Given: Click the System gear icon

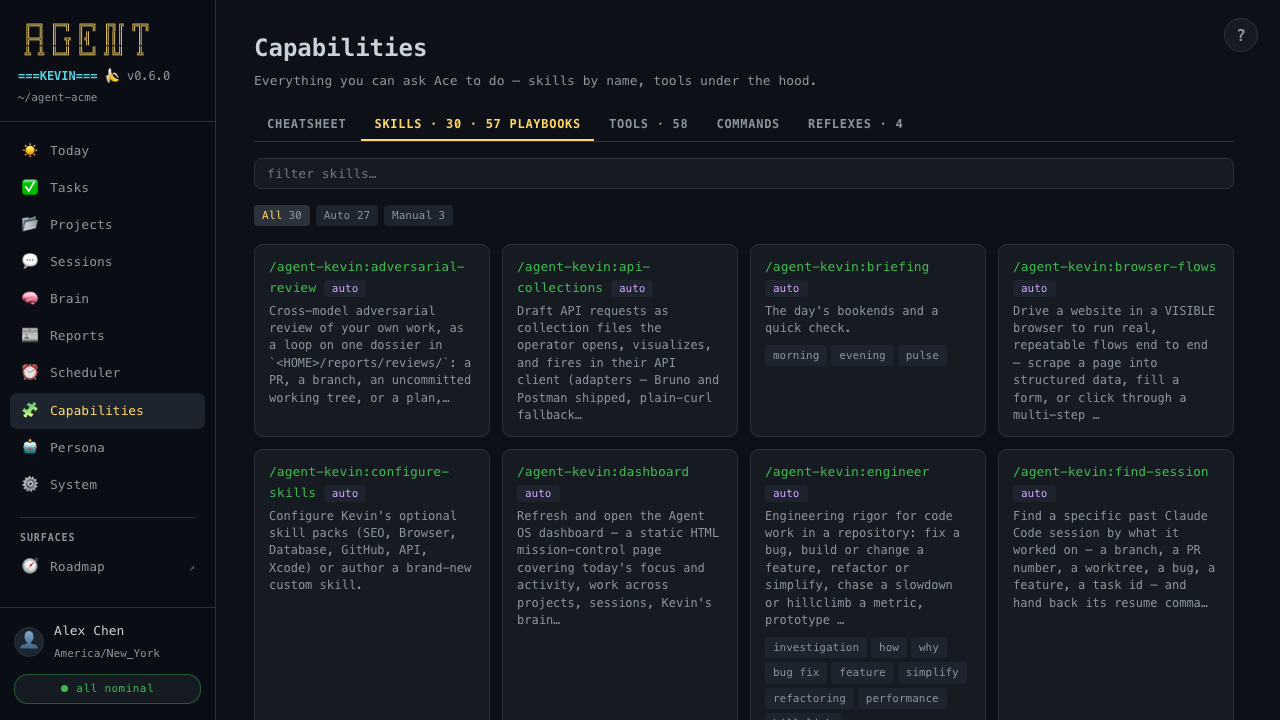Looking at the screenshot, I should tap(30, 484).
